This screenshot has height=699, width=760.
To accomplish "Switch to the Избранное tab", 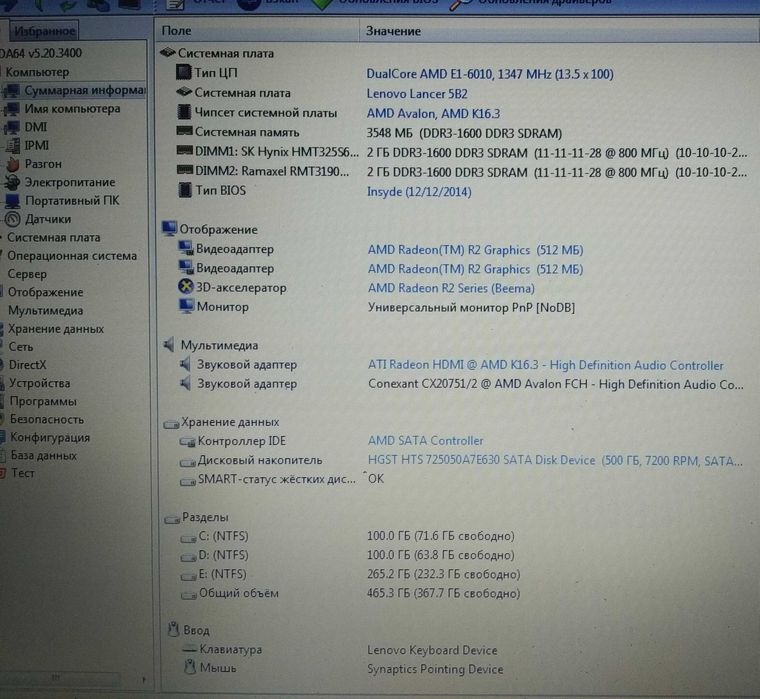I will (44, 31).
